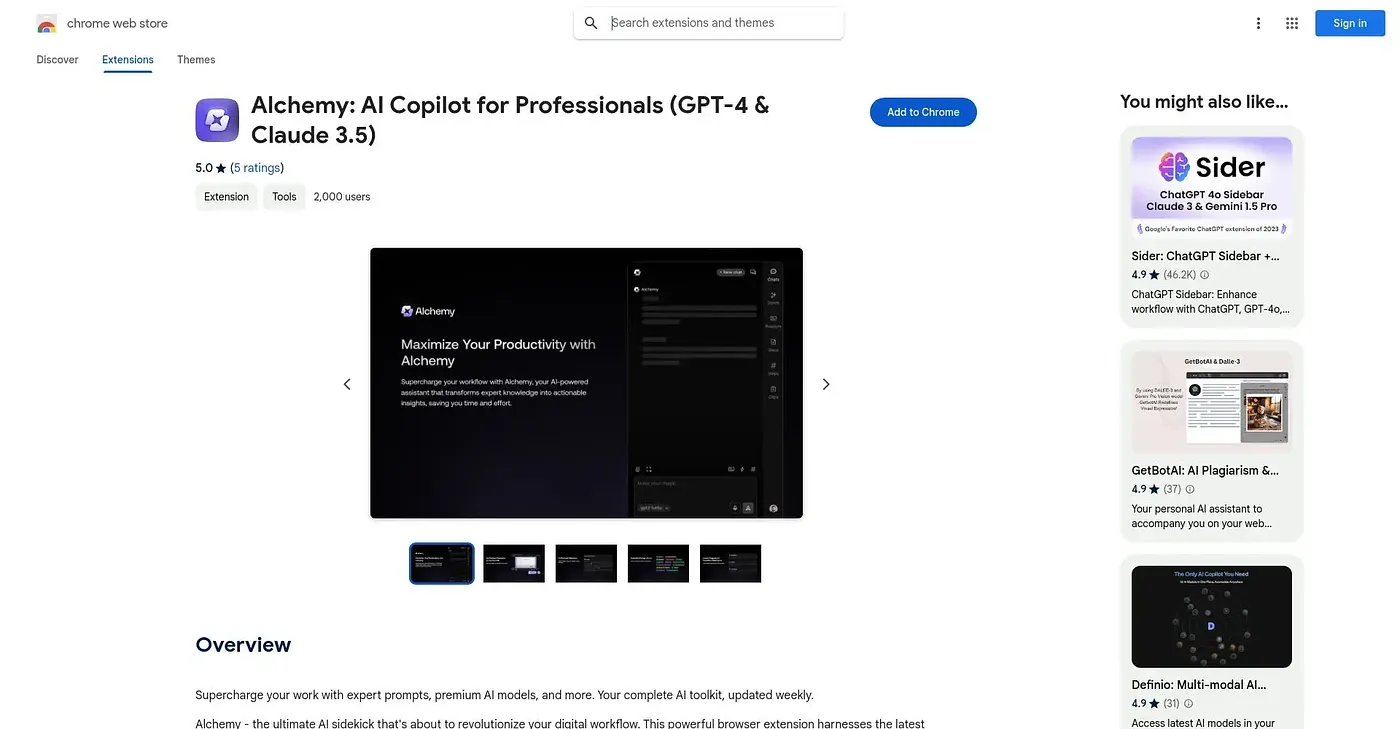The width and height of the screenshot is (1400, 729).
Task: Click the GetBotAI card preview image
Action: pos(1212,402)
